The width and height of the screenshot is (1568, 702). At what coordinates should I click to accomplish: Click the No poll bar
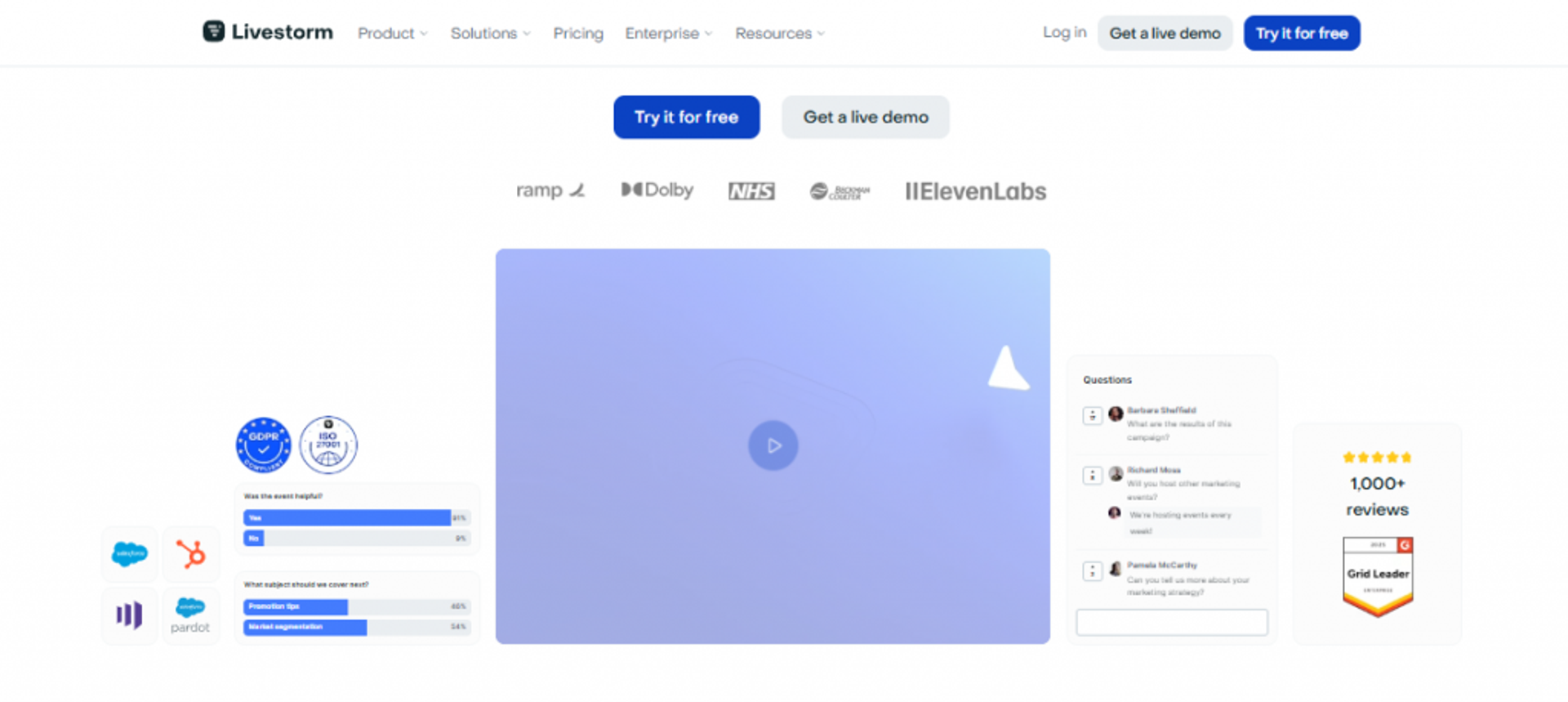click(x=357, y=539)
